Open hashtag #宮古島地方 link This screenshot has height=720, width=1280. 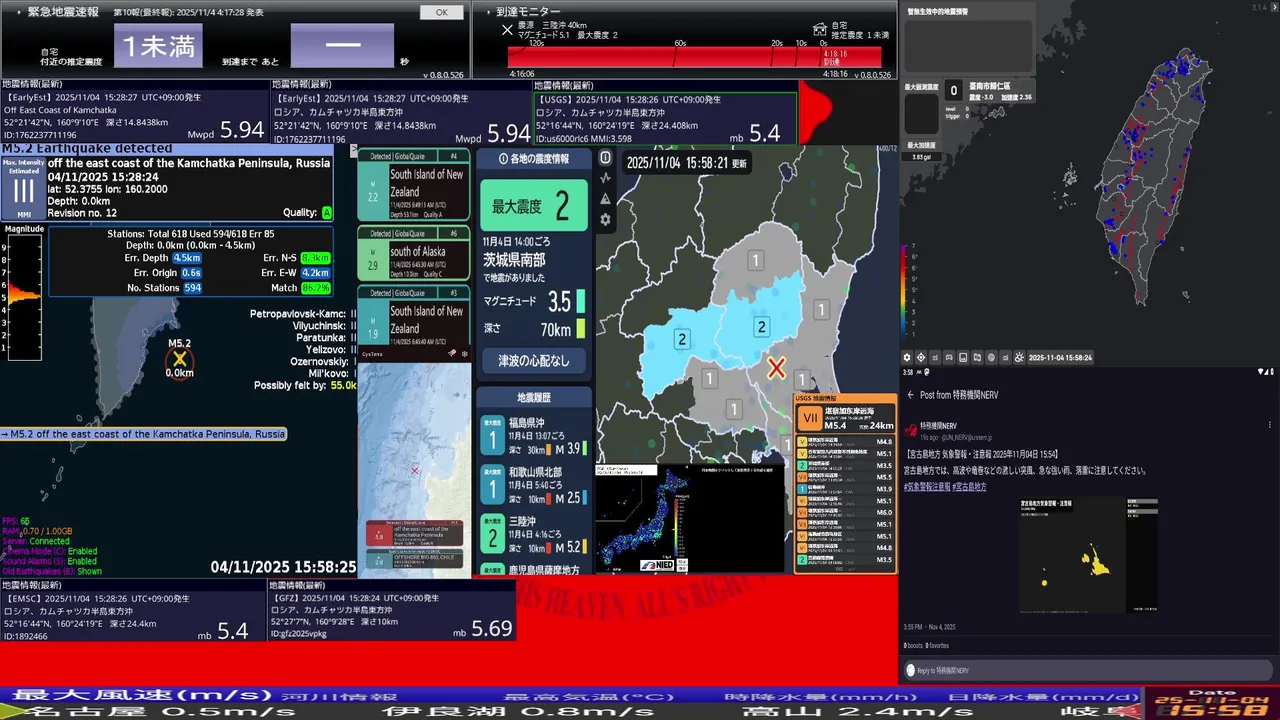pyautogui.click(x=970, y=486)
